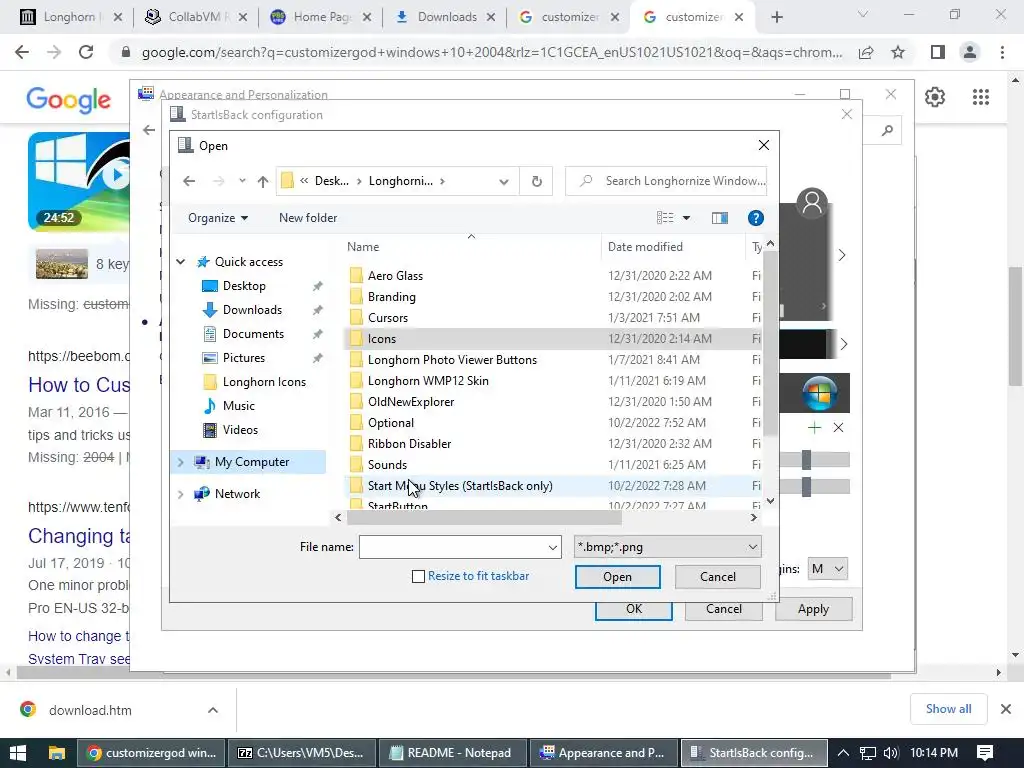The height and width of the screenshot is (768, 1024).
Task: Click Apply in StartIsBack configuration
Action: (813, 609)
